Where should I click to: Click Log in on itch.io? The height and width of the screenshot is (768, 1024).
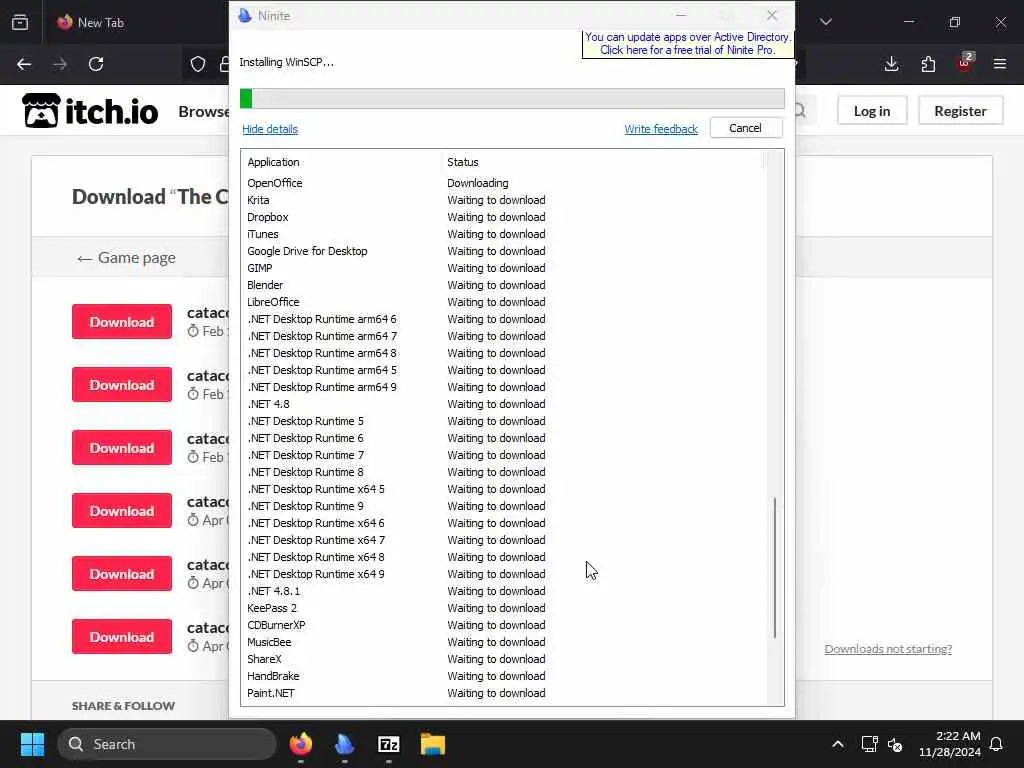[872, 111]
